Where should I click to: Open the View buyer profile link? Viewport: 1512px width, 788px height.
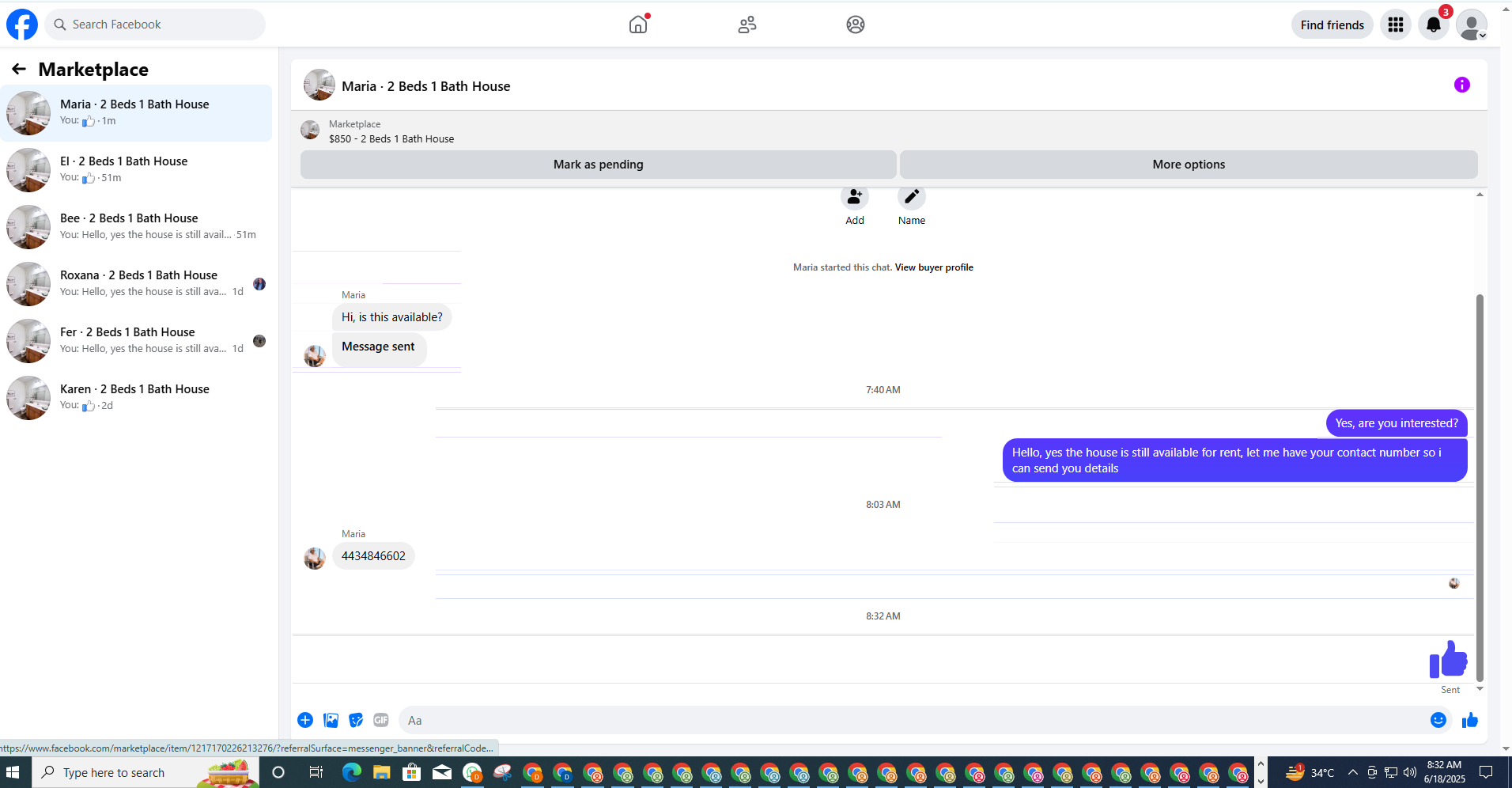pyautogui.click(x=934, y=267)
